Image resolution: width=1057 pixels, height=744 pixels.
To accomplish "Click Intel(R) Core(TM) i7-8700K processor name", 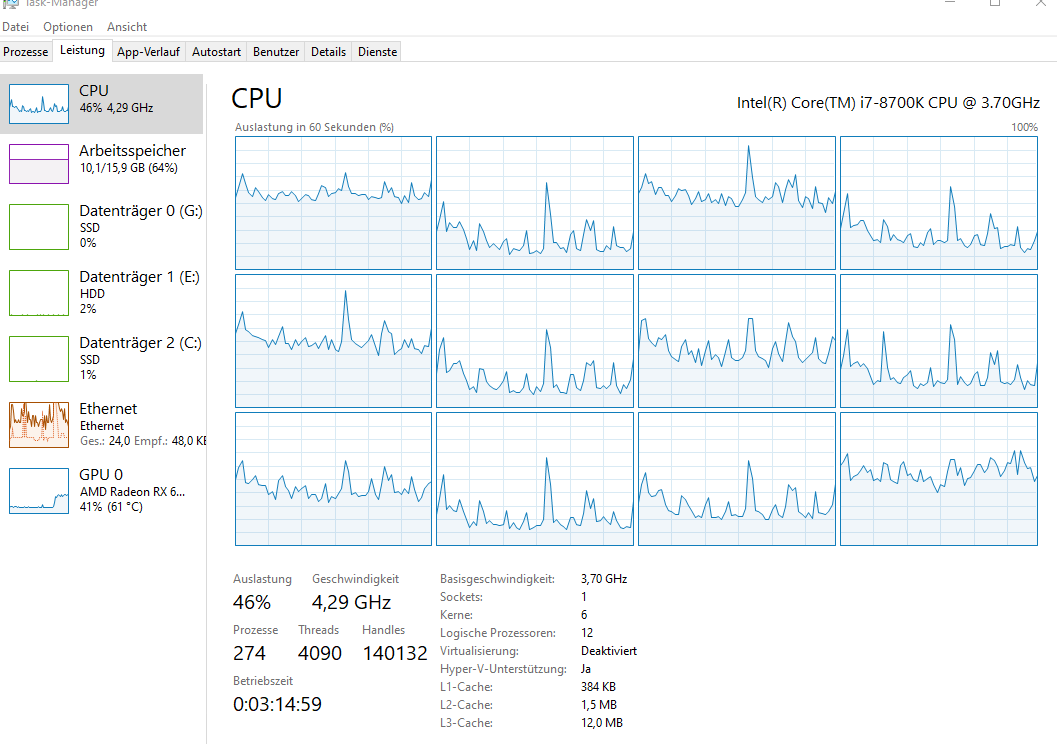I will [888, 103].
